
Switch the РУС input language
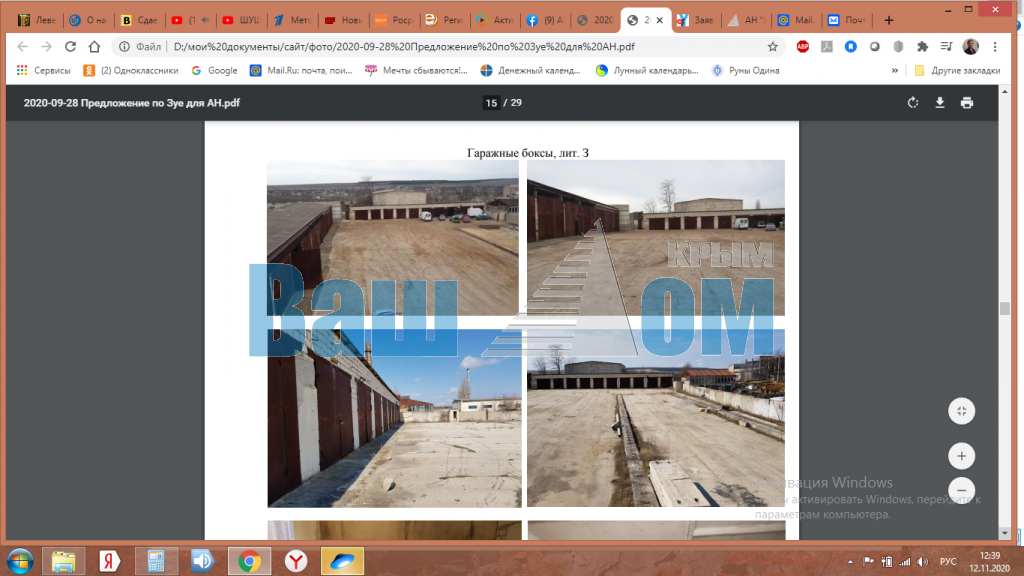point(948,562)
